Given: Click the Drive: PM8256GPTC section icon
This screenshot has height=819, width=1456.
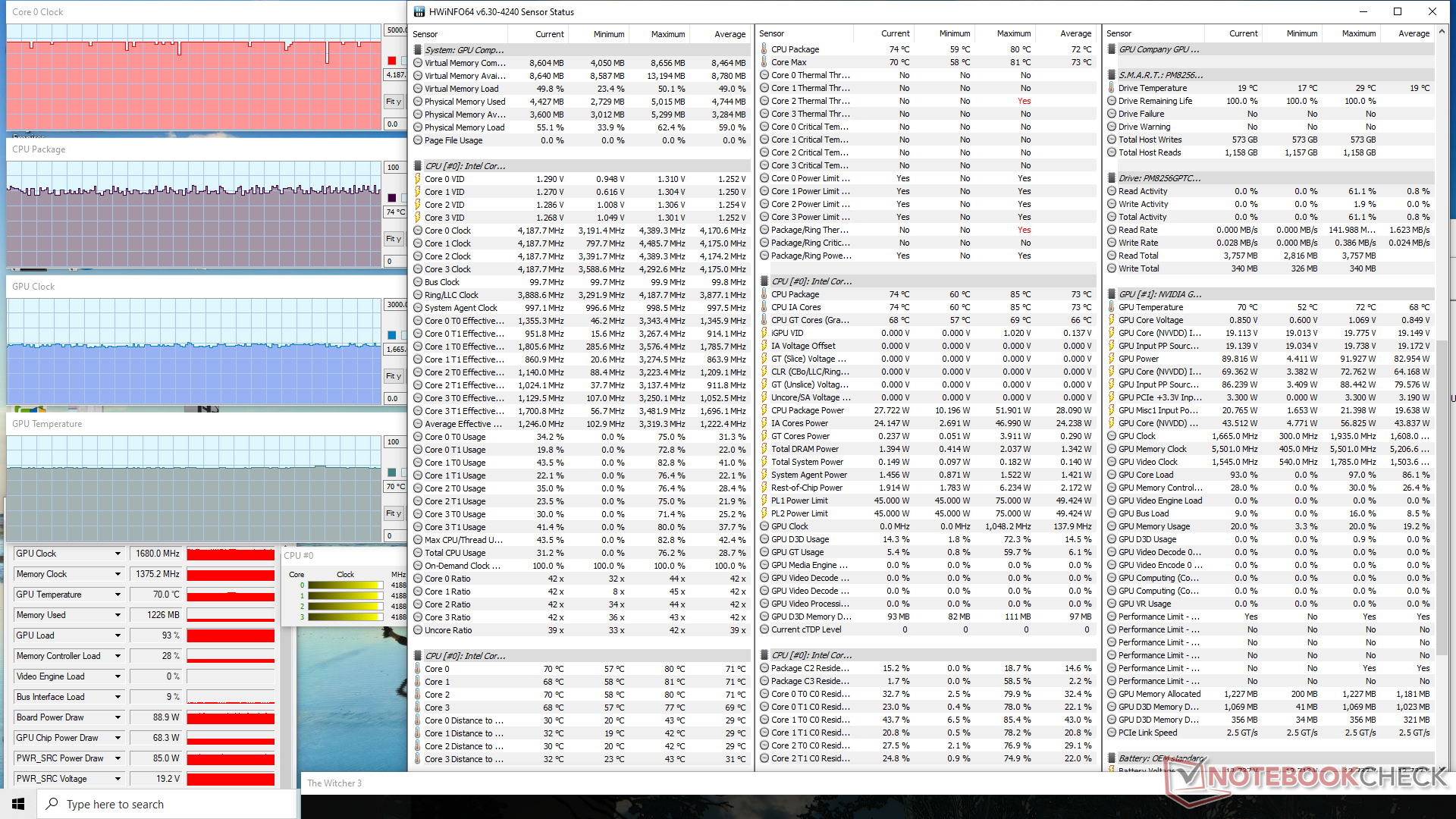Looking at the screenshot, I should (x=1112, y=178).
